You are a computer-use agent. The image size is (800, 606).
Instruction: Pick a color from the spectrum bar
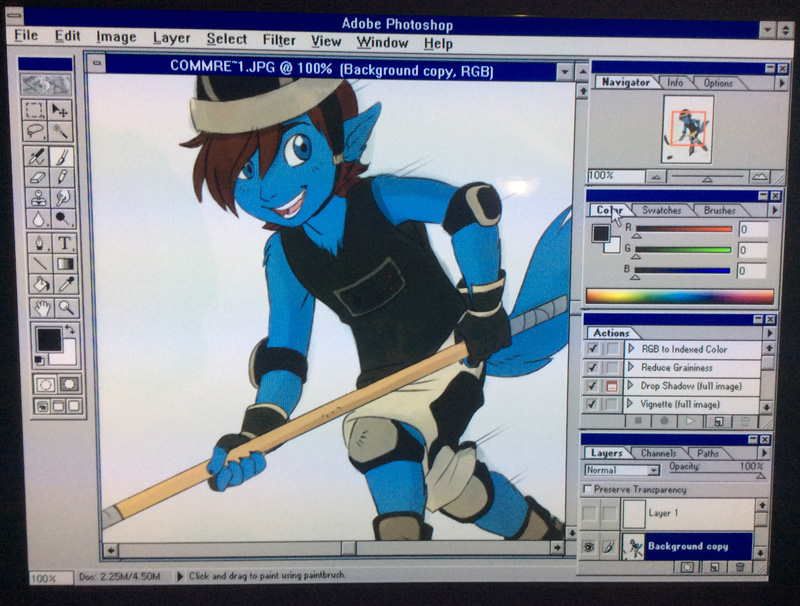click(x=680, y=296)
